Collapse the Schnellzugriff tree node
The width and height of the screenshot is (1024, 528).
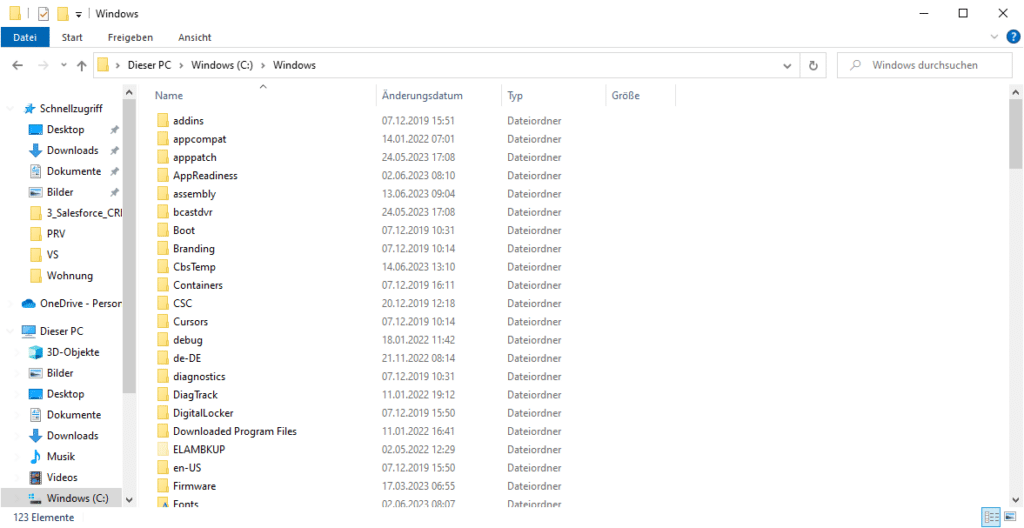pos(10,108)
